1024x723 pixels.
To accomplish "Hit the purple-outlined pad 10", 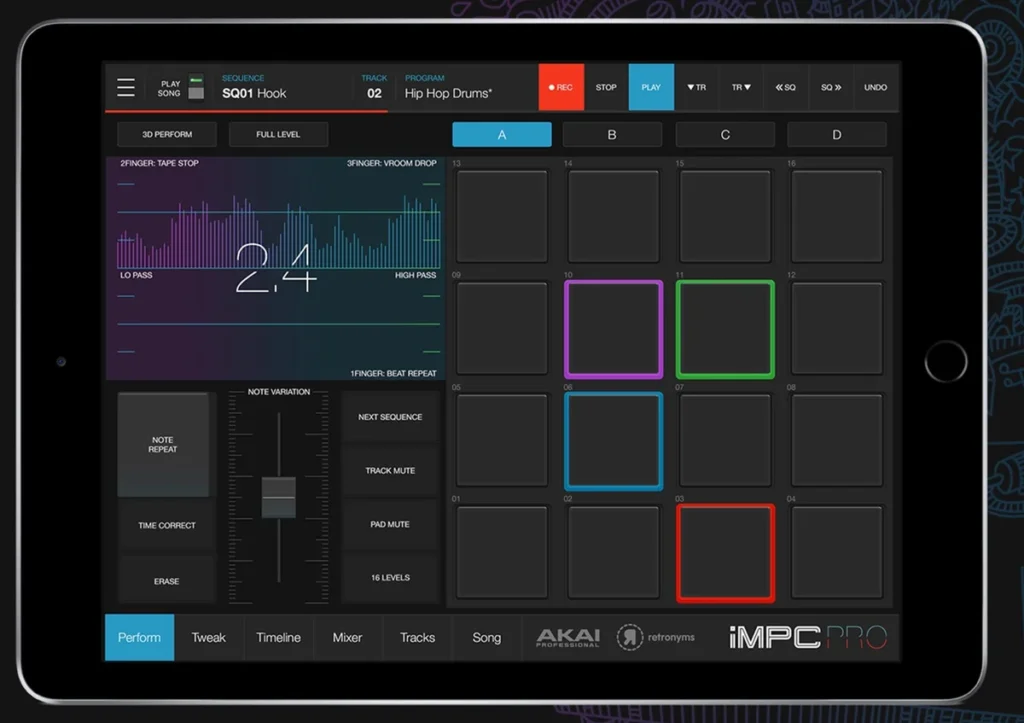I will point(613,329).
